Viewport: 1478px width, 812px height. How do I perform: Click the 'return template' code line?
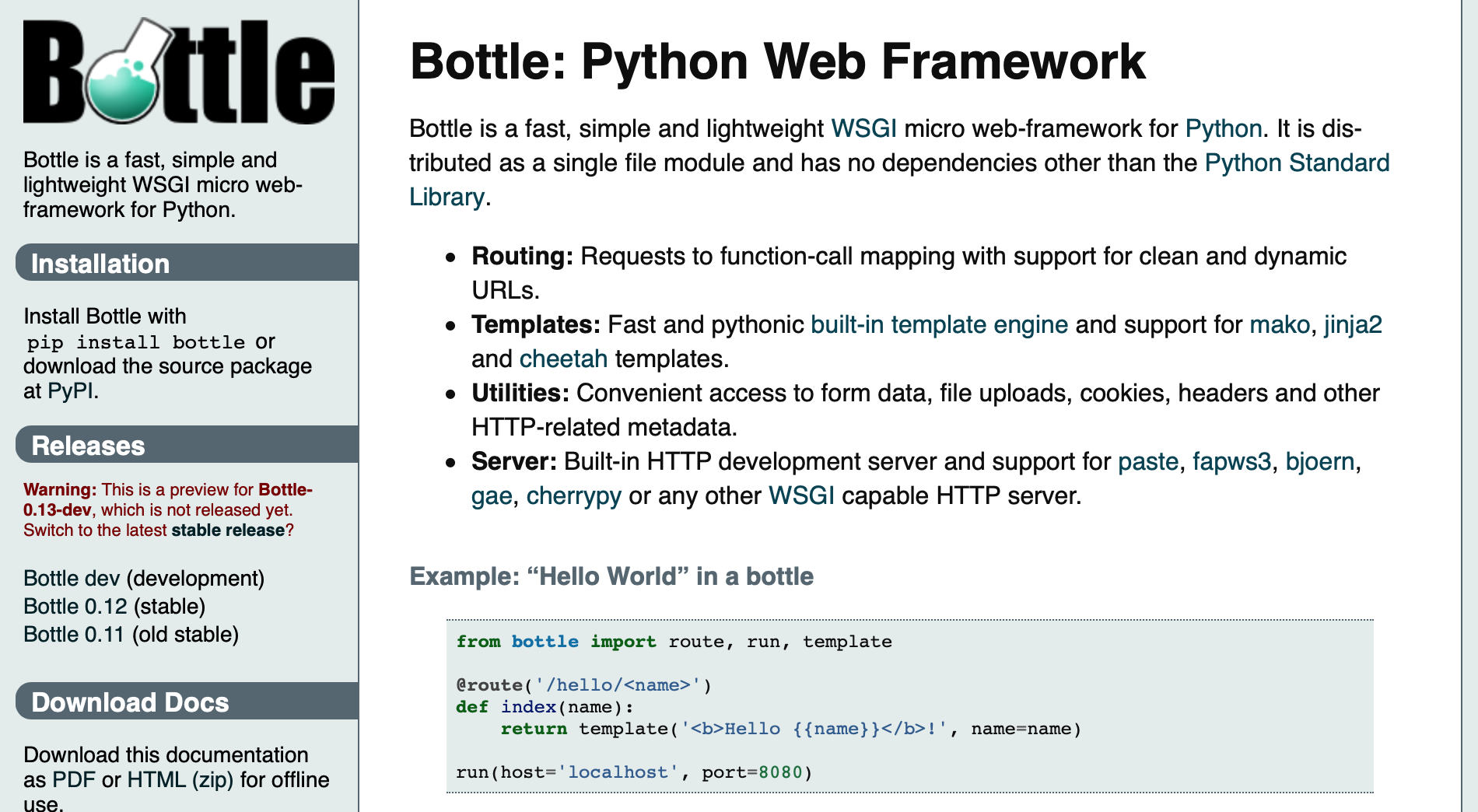[791, 729]
